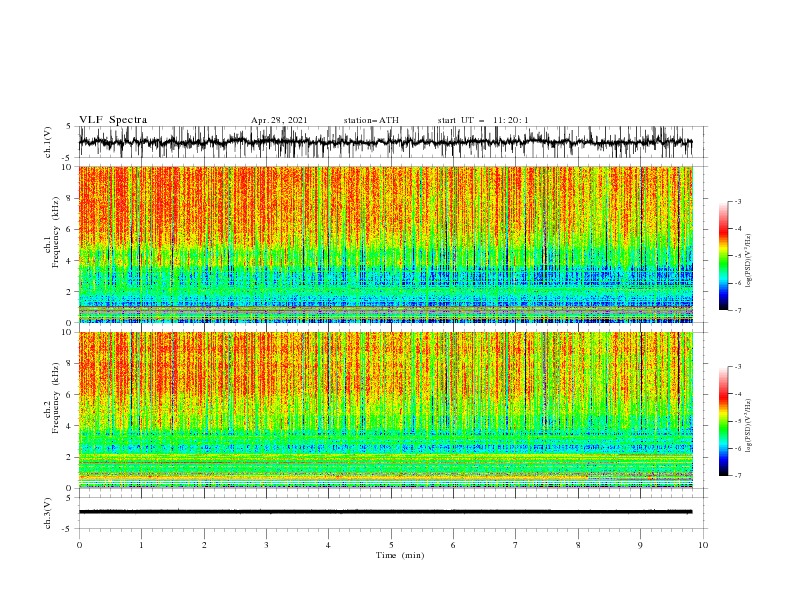Image resolution: width=792 pixels, height=612 pixels.
Task: Click the "station=ATH" header label
Action: [371, 120]
